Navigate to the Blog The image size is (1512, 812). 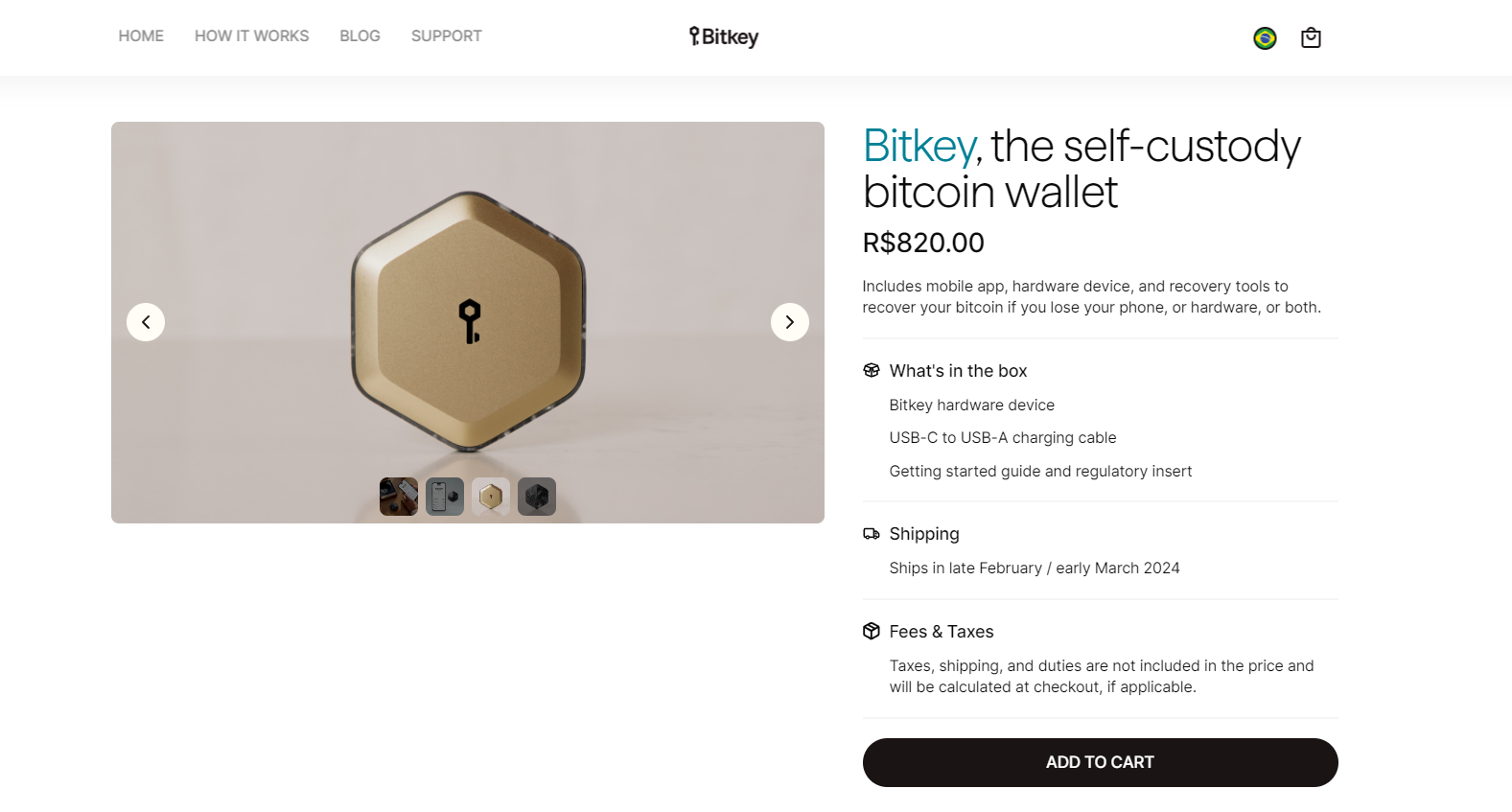pos(360,36)
